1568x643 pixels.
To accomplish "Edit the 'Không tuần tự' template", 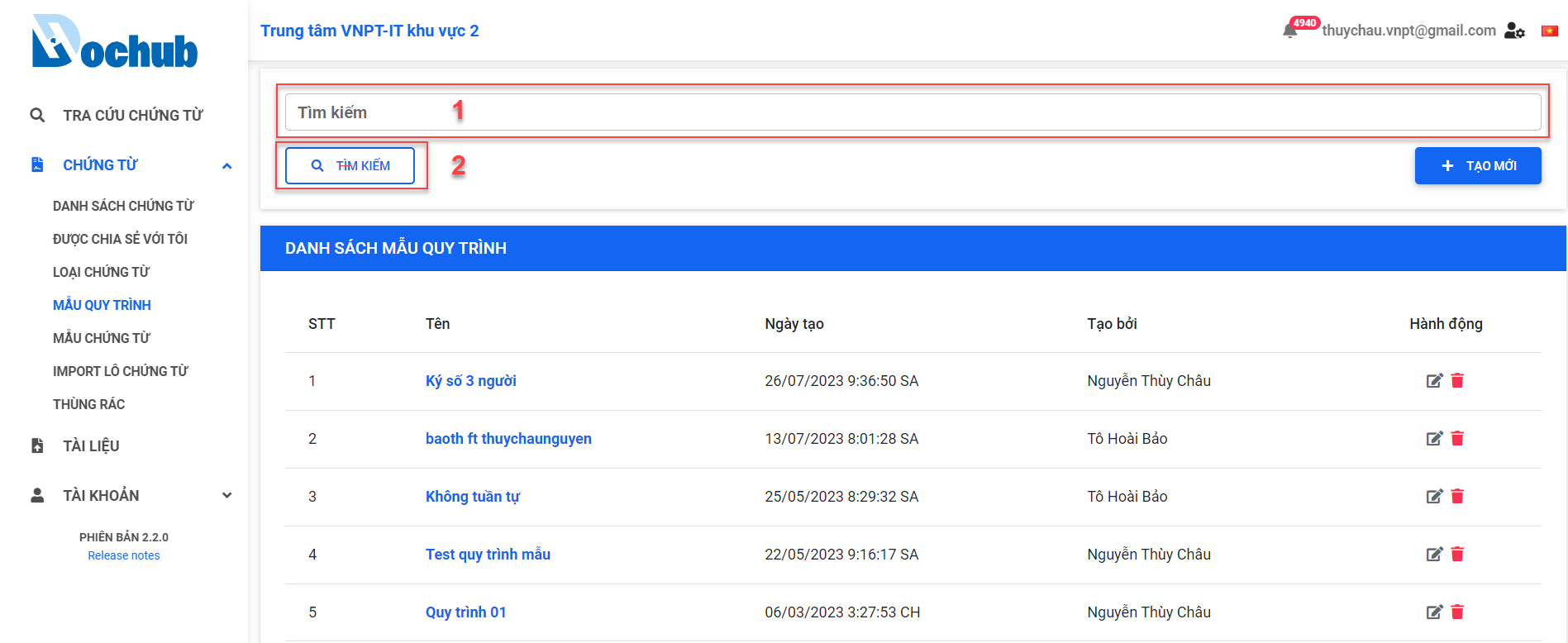I will [x=1434, y=496].
